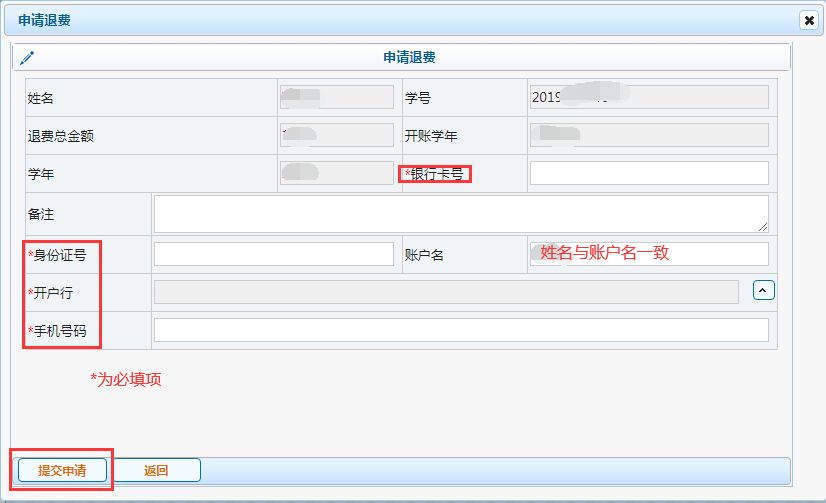Close the 申请退费 dialog window
Viewport: 826px width, 503px height.
click(809, 20)
